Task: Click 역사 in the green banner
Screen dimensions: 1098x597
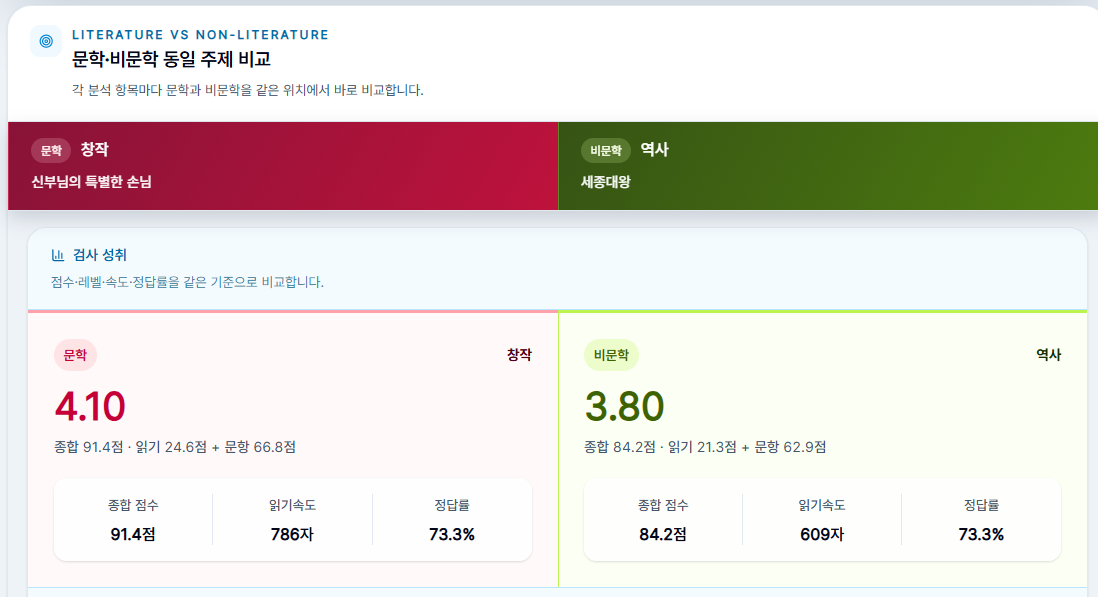Action: pos(655,149)
